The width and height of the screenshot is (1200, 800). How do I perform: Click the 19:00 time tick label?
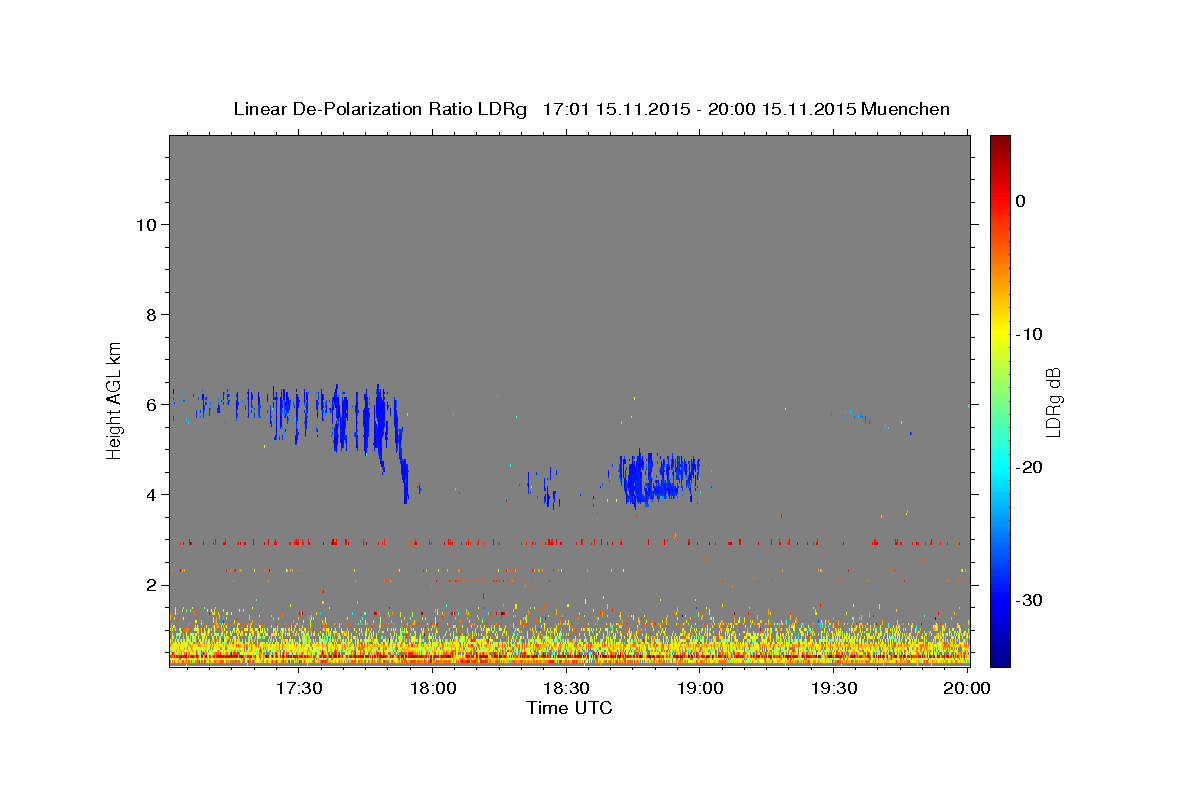[700, 689]
